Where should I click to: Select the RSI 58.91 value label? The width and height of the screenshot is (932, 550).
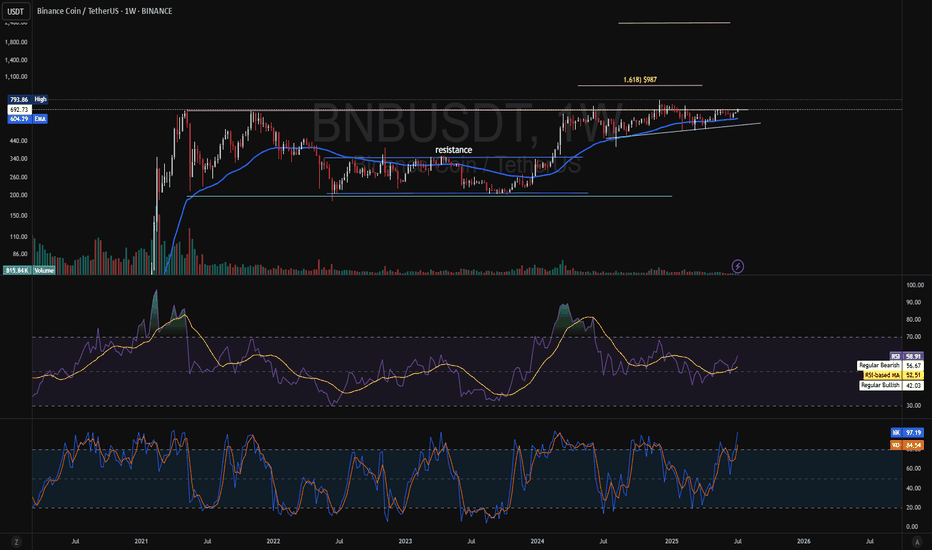[x=906, y=357]
